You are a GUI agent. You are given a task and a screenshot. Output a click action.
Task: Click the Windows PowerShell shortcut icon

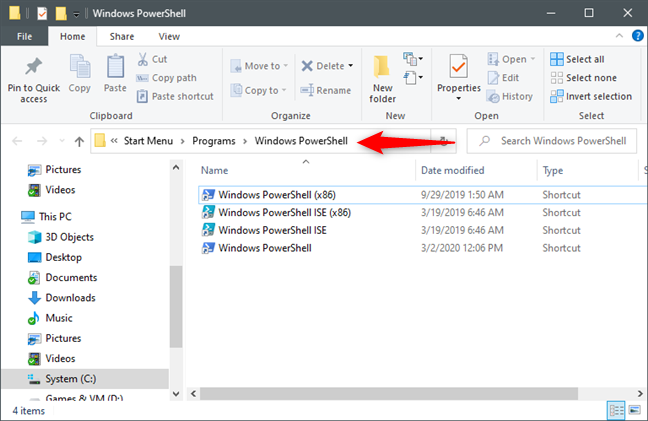(208, 247)
